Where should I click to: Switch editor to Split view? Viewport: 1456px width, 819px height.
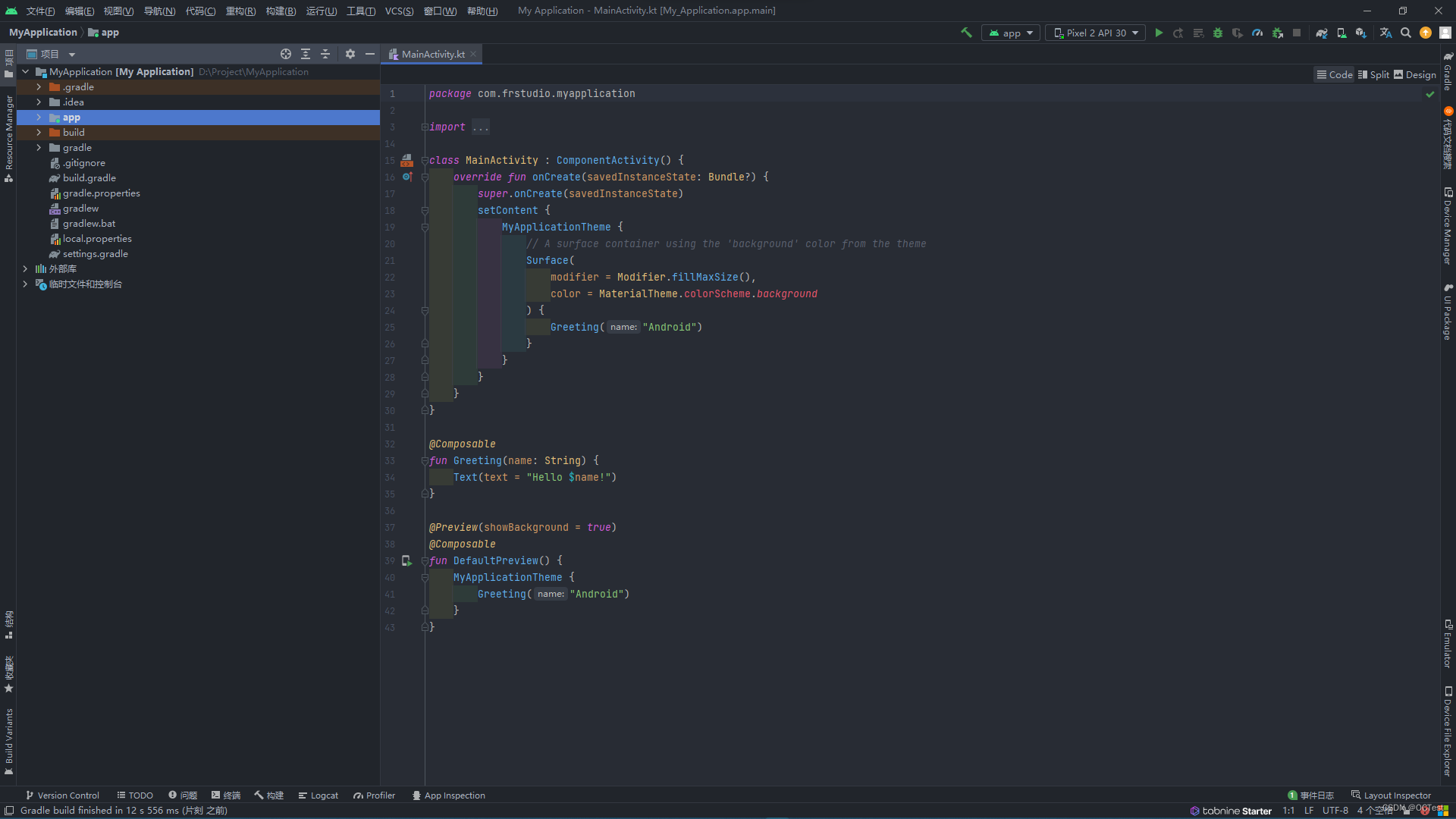pyautogui.click(x=1373, y=74)
